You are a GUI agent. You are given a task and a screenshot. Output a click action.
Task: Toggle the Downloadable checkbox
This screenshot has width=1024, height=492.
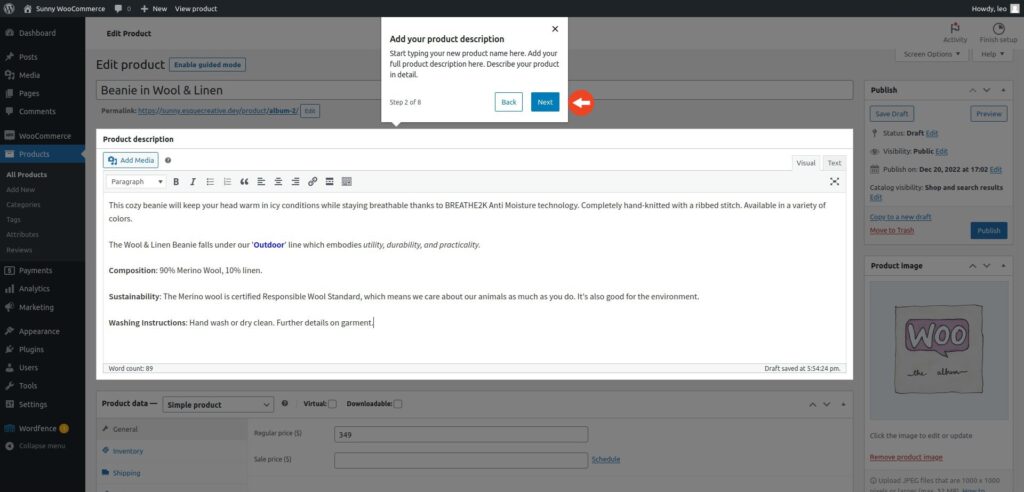[x=398, y=404]
